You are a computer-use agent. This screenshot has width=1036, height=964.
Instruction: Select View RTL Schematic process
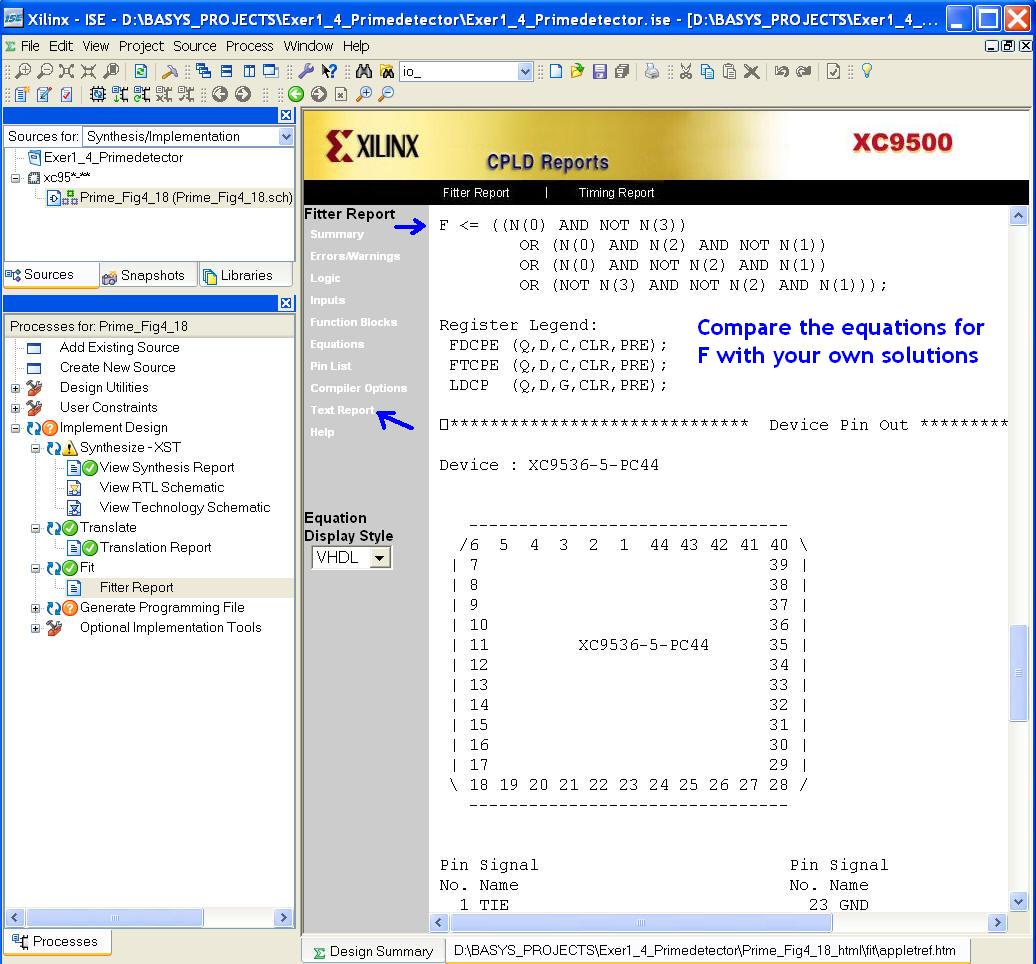coord(162,488)
